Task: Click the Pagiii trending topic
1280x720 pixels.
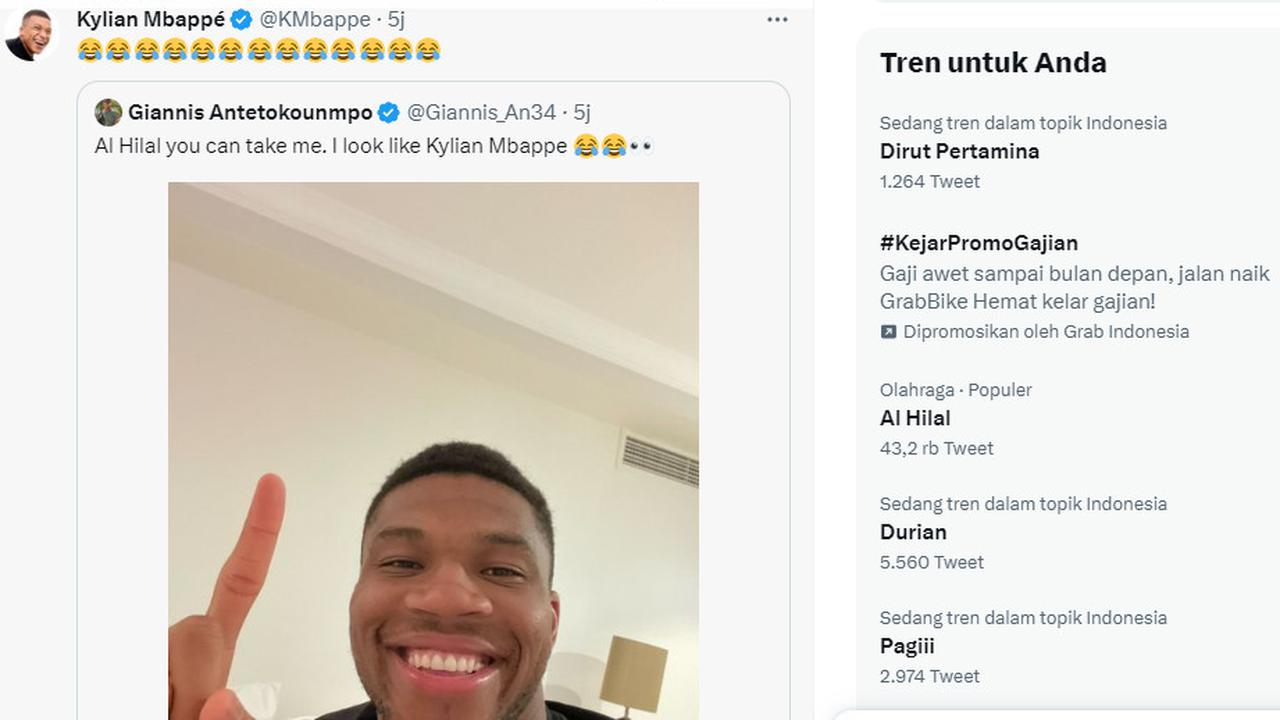Action: pyautogui.click(x=906, y=646)
